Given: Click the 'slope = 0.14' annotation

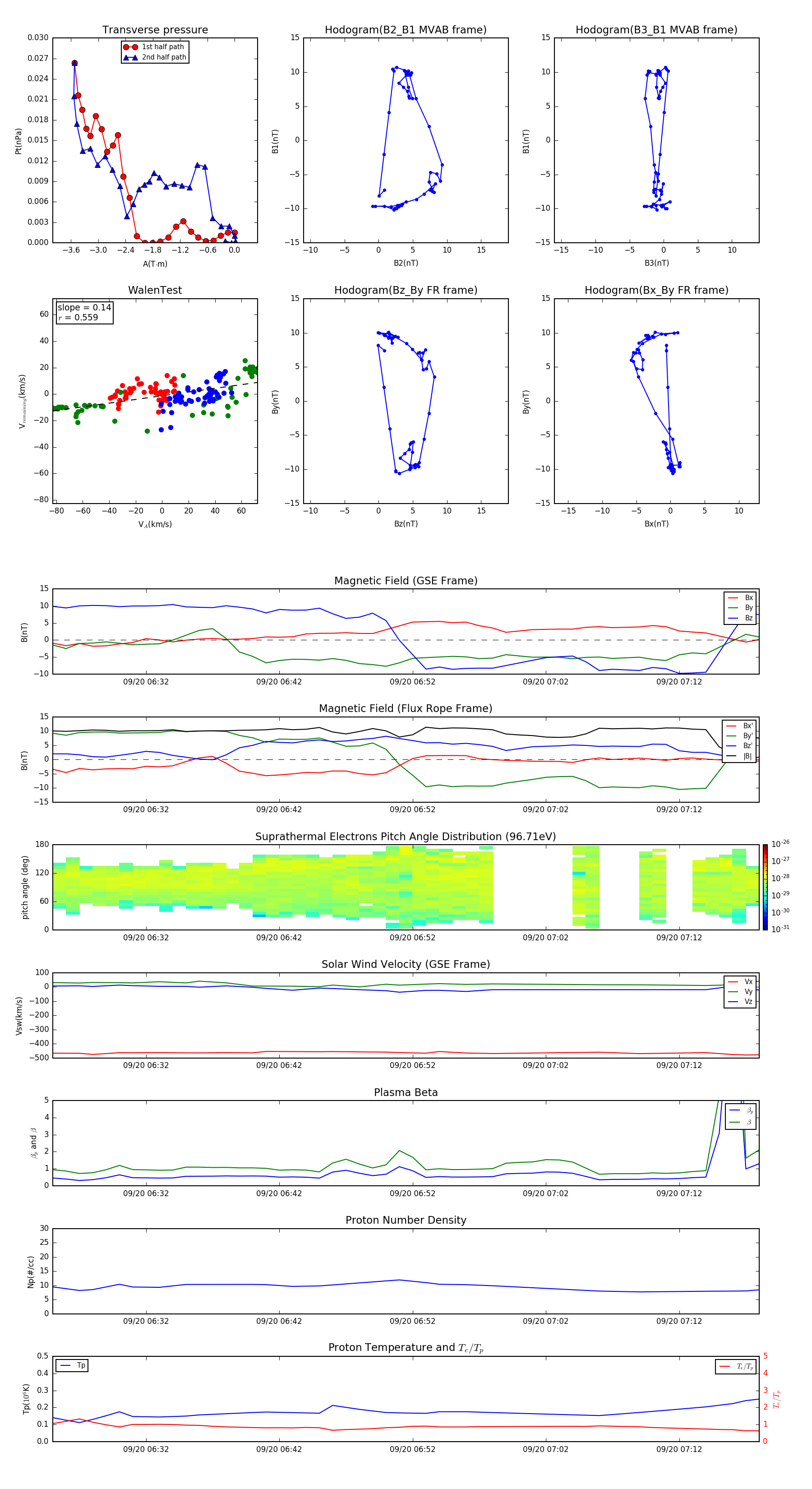Looking at the screenshot, I should (x=84, y=308).
